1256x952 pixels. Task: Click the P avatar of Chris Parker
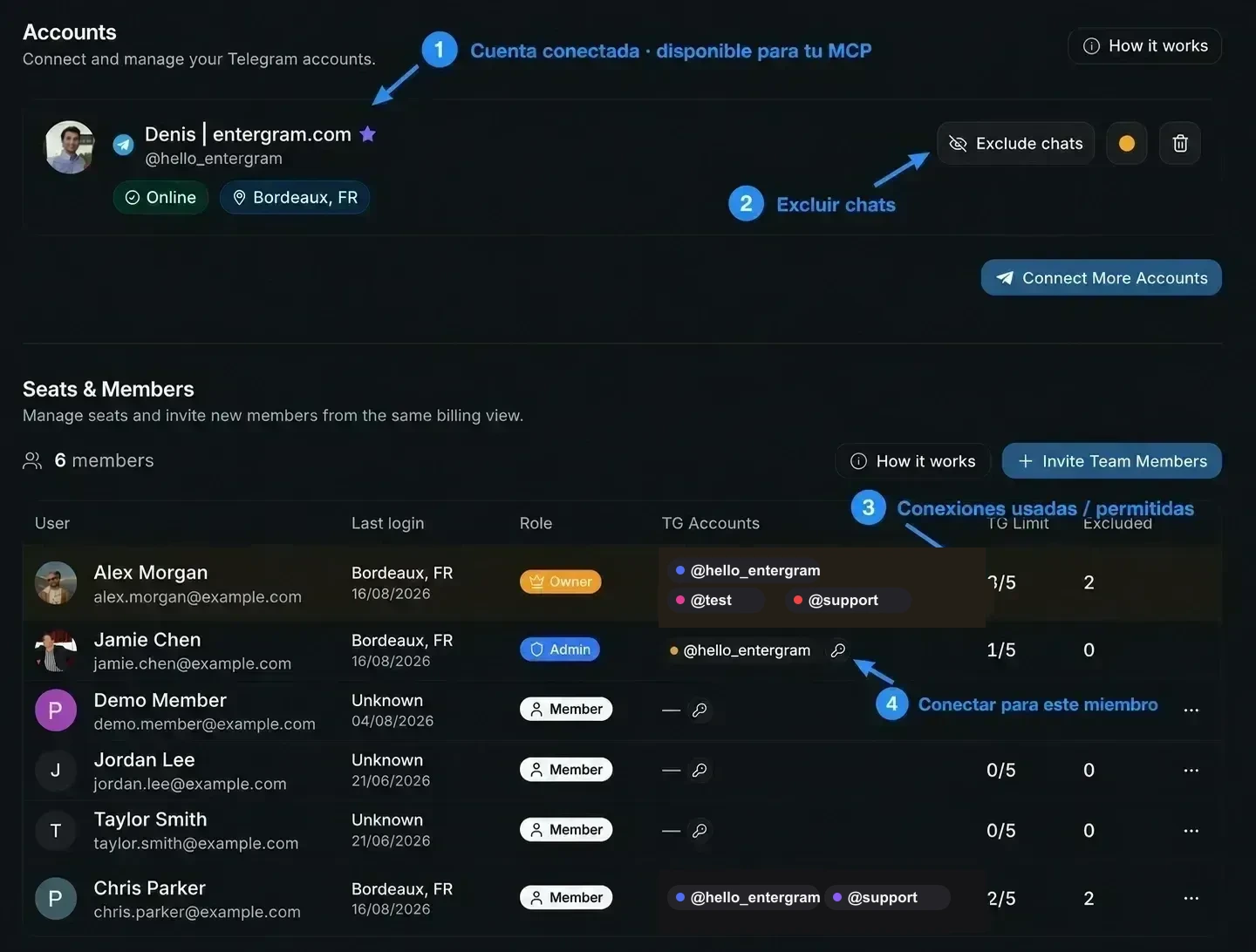(x=56, y=899)
